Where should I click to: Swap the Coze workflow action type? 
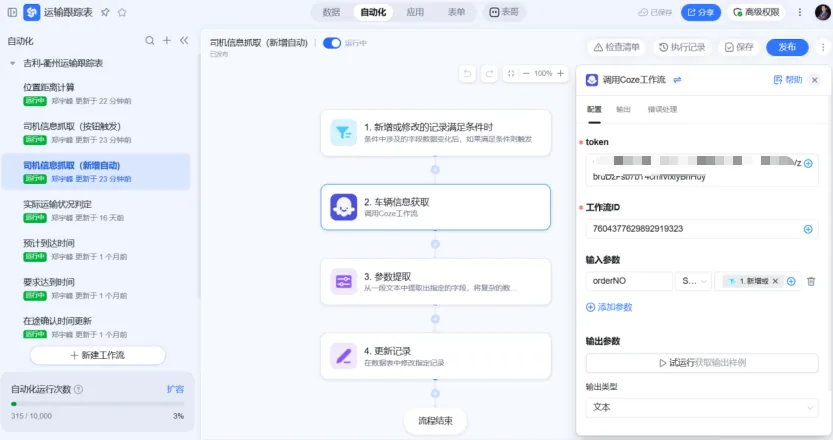677,80
